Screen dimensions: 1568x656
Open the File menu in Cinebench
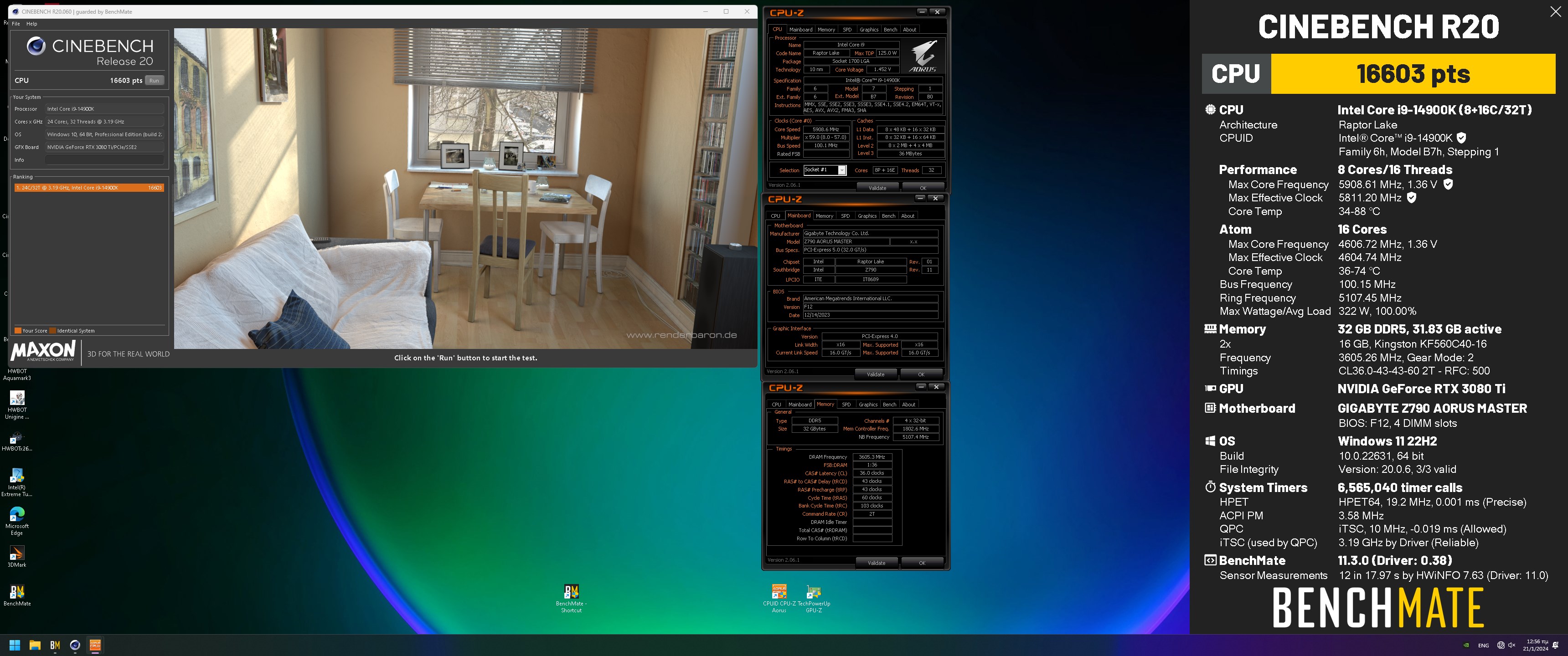(16, 24)
